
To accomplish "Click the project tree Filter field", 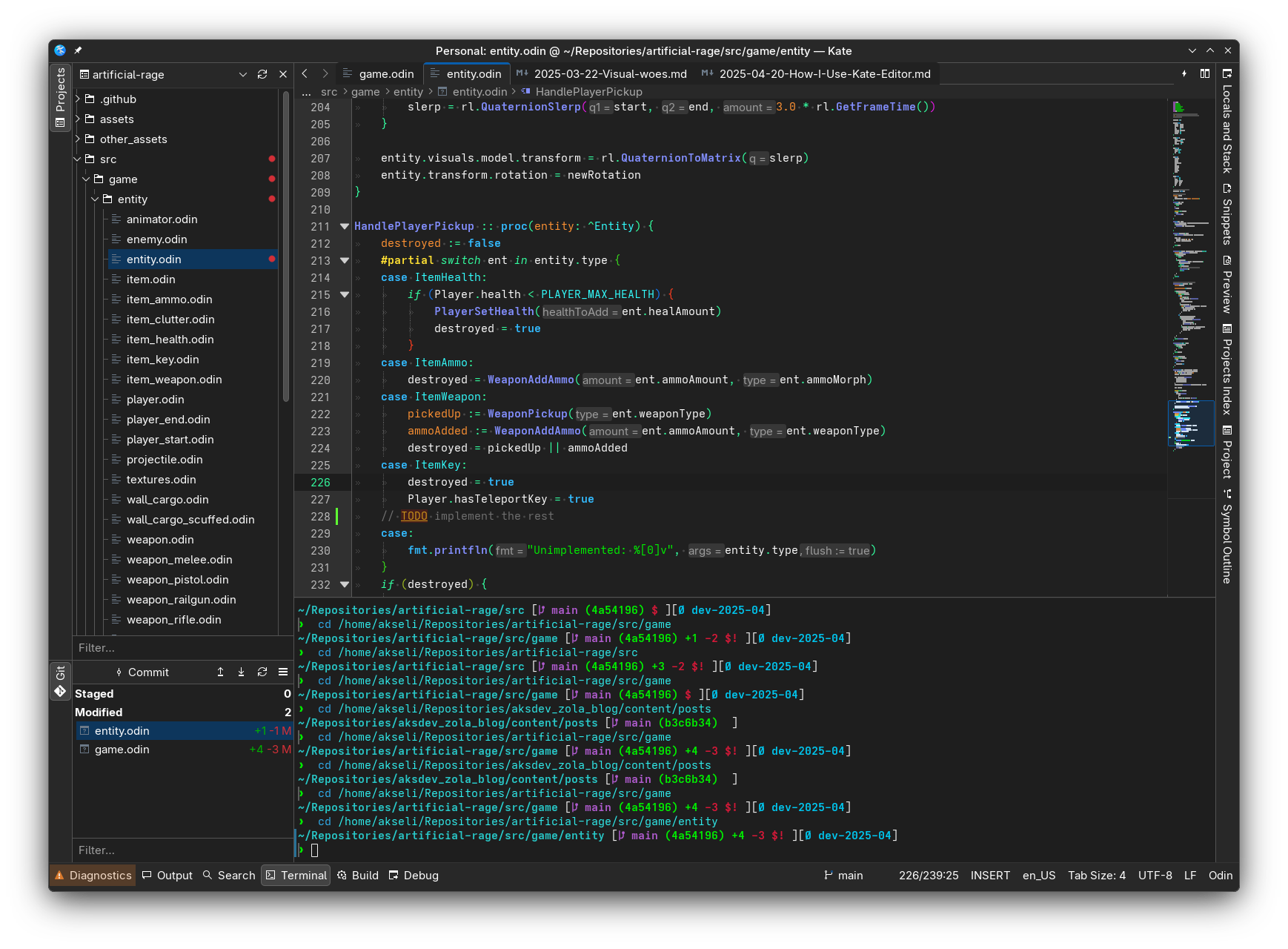I will pos(182,648).
